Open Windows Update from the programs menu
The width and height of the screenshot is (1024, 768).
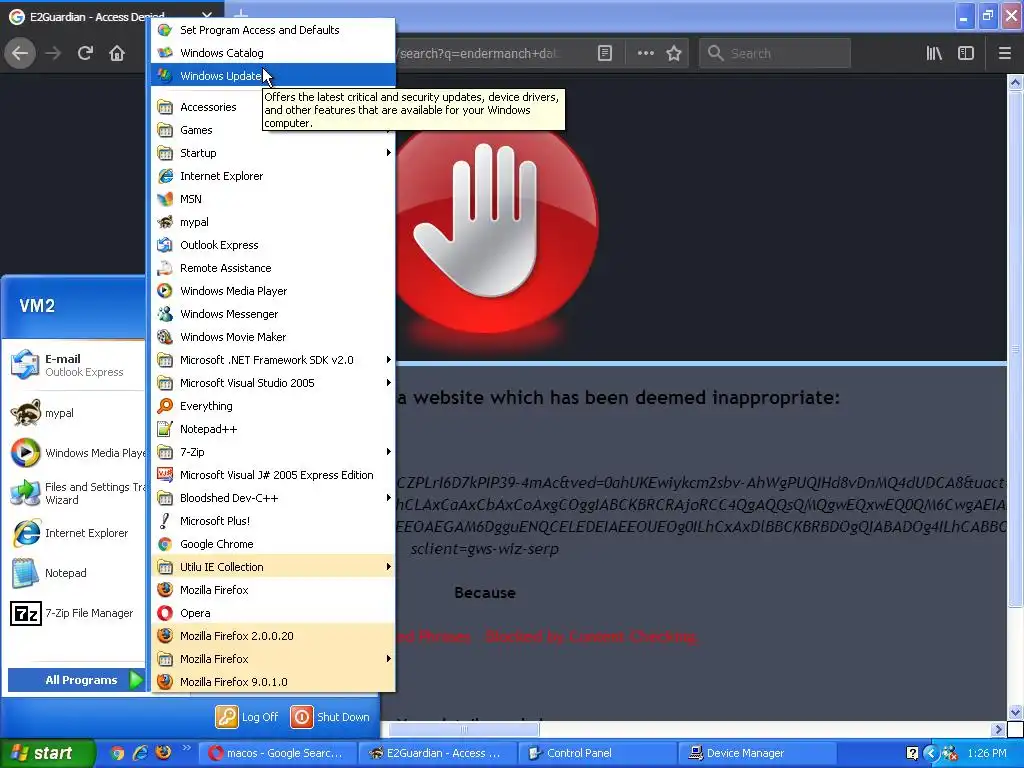click(273, 76)
